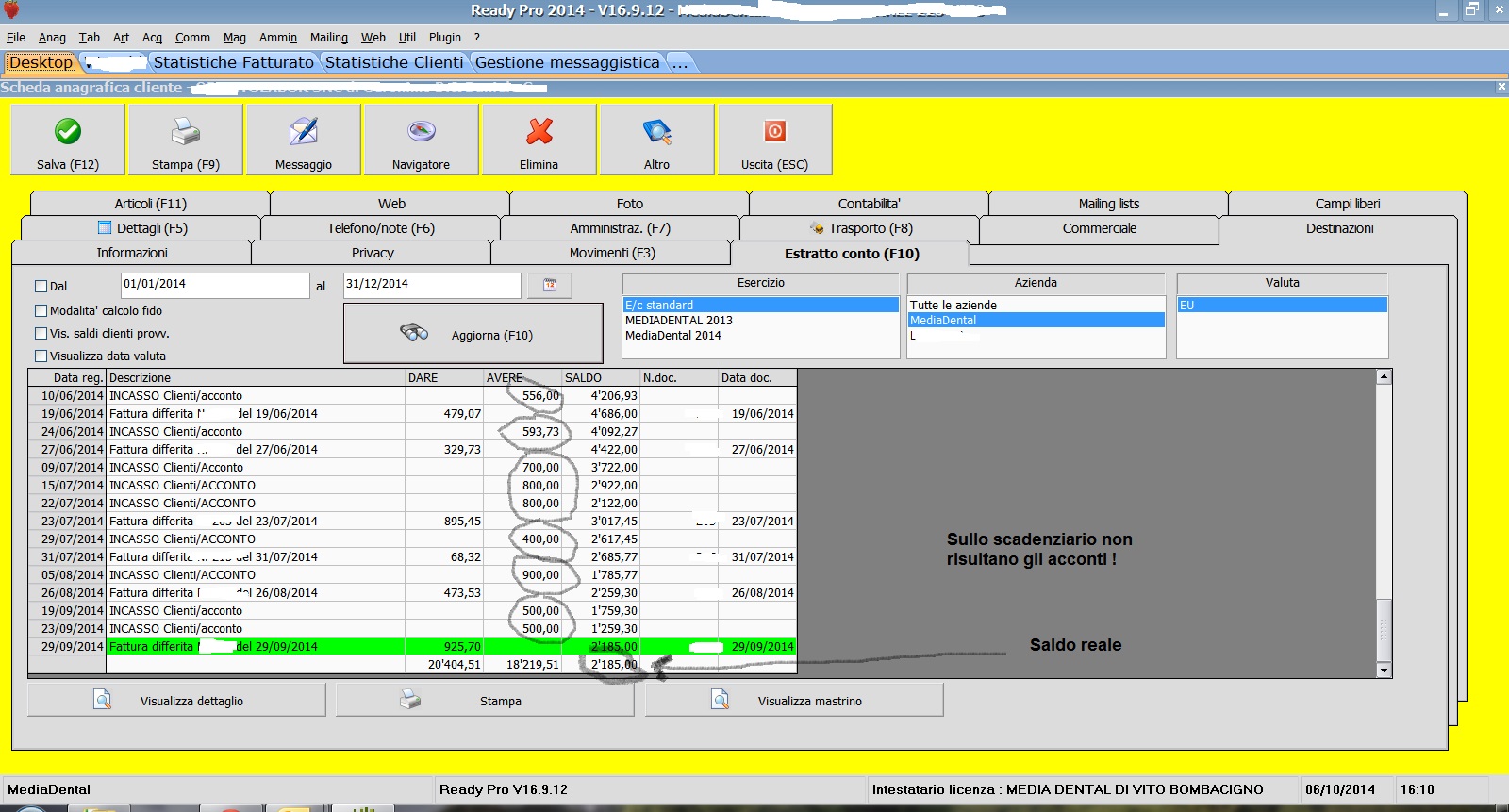Viewport: 1509px width, 812px height.
Task: Open the Plugin menu
Action: (445, 38)
